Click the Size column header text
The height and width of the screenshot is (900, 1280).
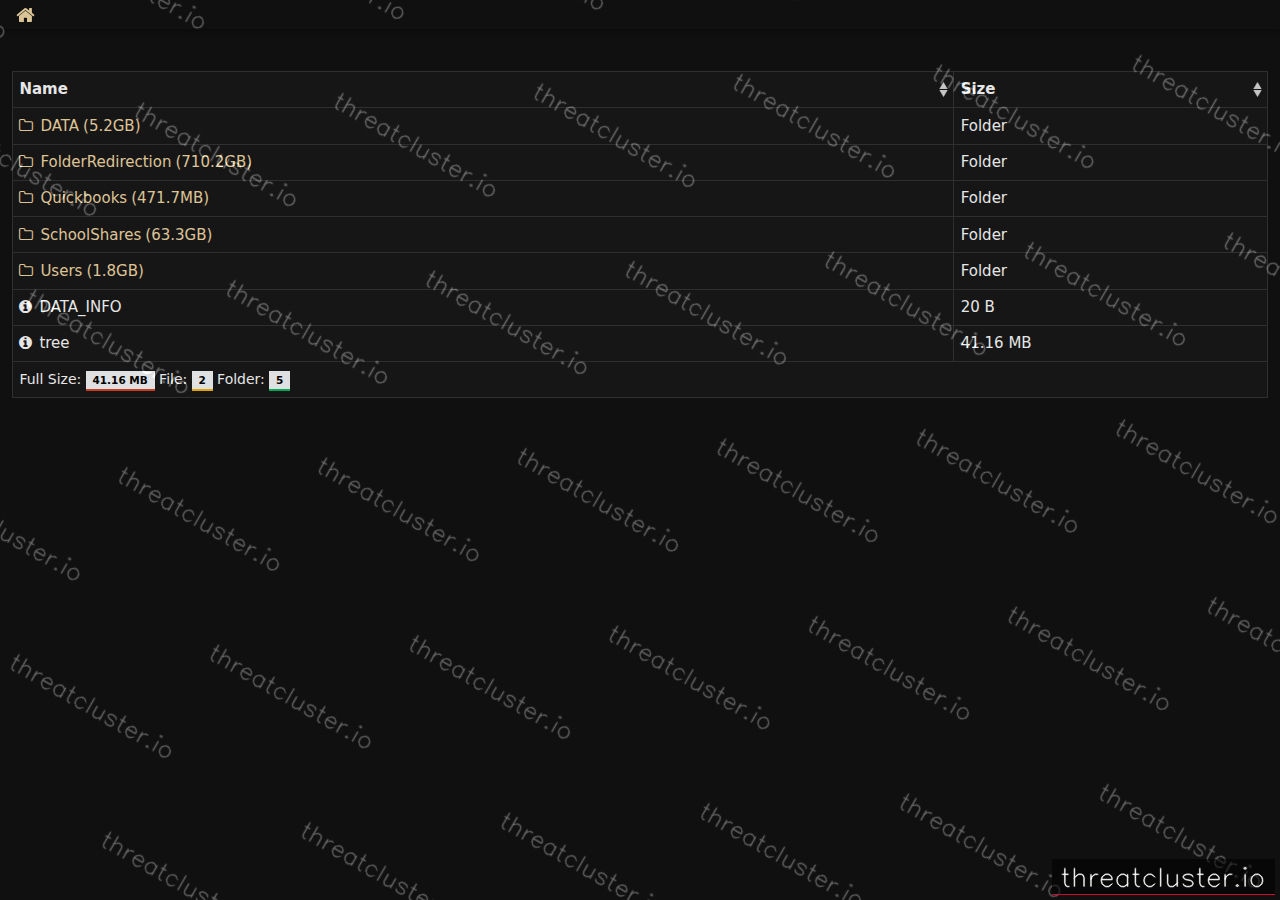pyautogui.click(x=978, y=89)
